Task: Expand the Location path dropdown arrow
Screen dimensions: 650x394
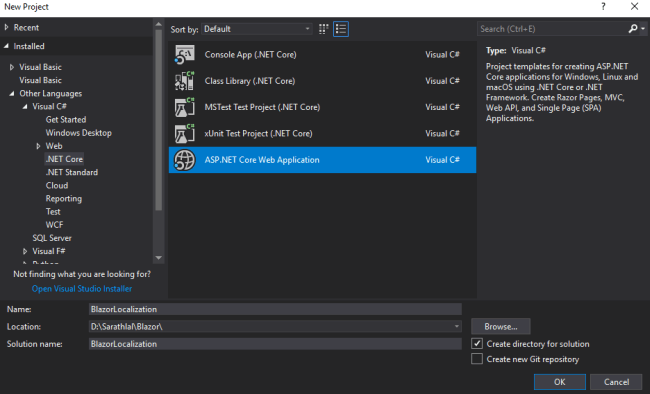Action: click(456, 326)
